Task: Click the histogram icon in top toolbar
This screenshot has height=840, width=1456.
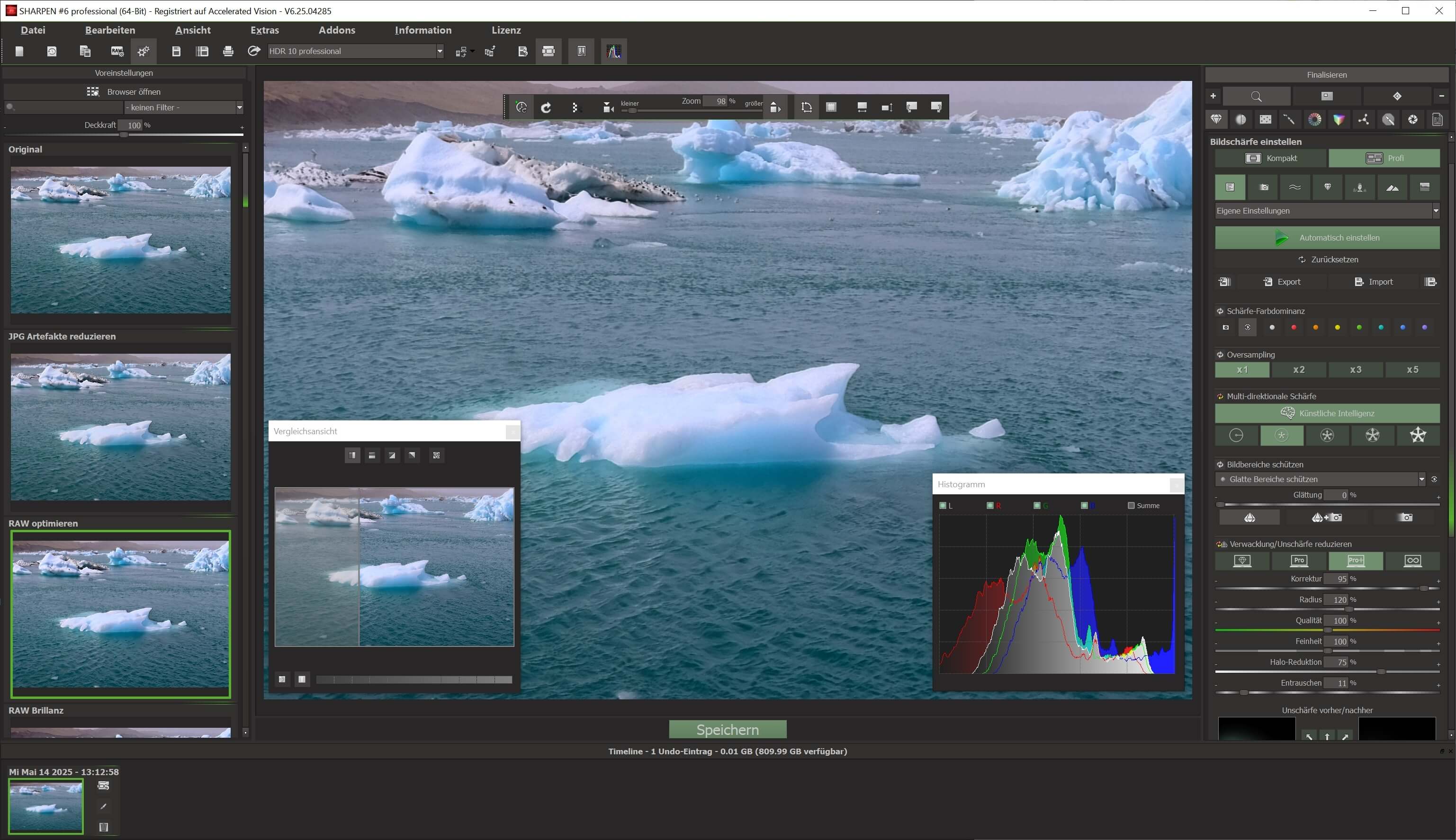Action: [x=613, y=51]
